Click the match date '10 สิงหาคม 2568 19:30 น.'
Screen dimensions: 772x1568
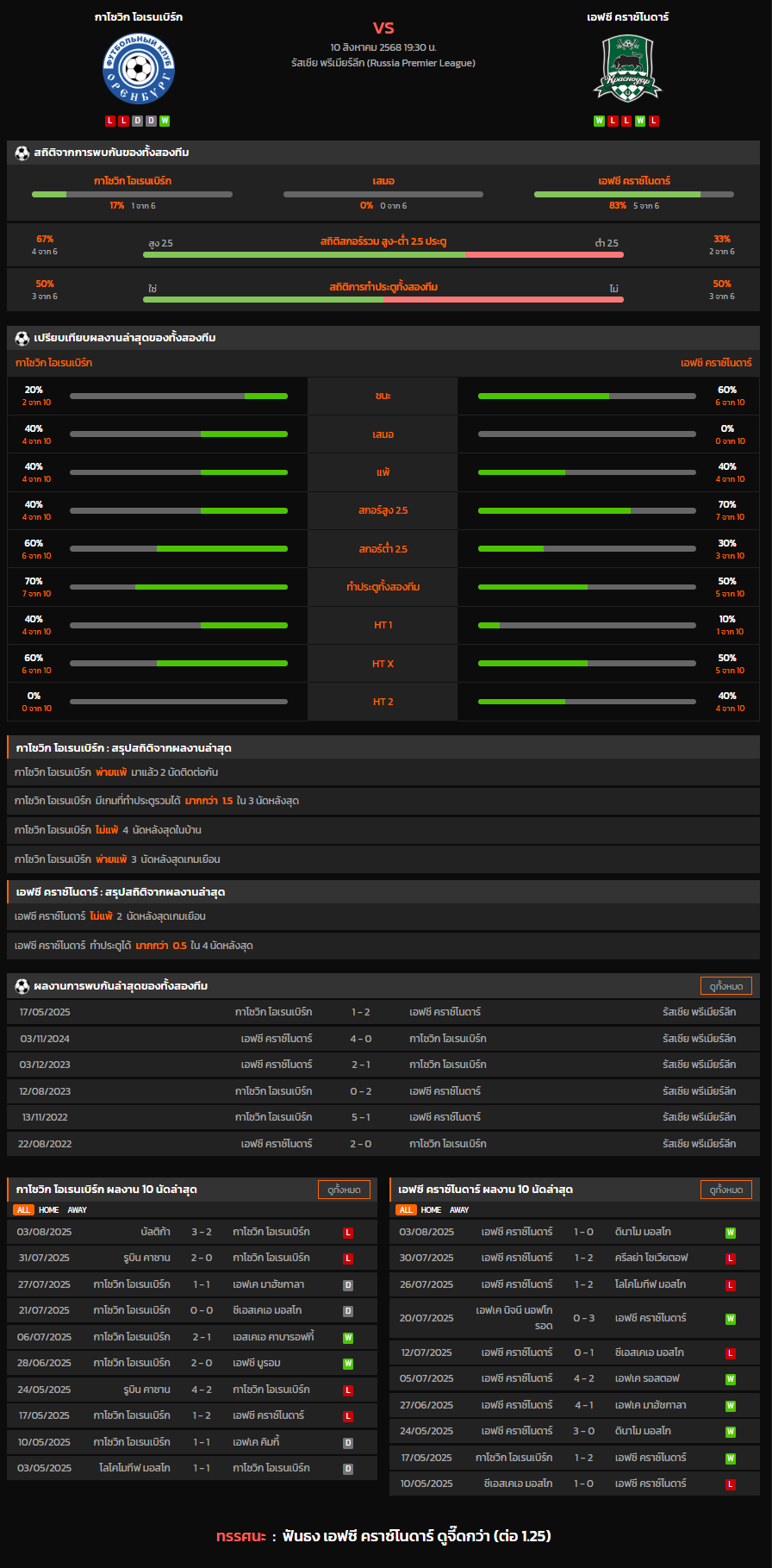tap(383, 47)
